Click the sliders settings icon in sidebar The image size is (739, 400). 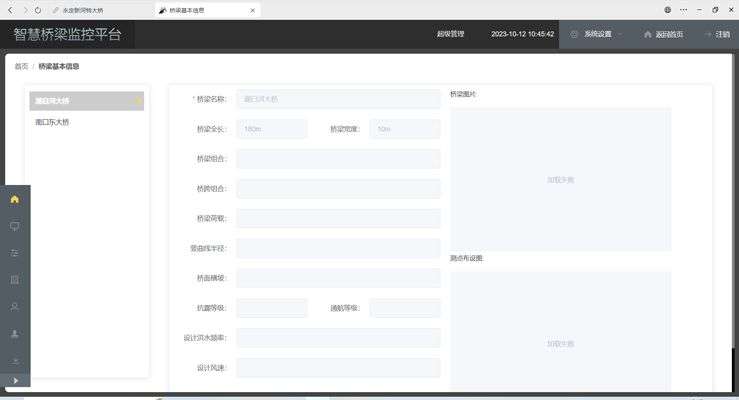[14, 253]
